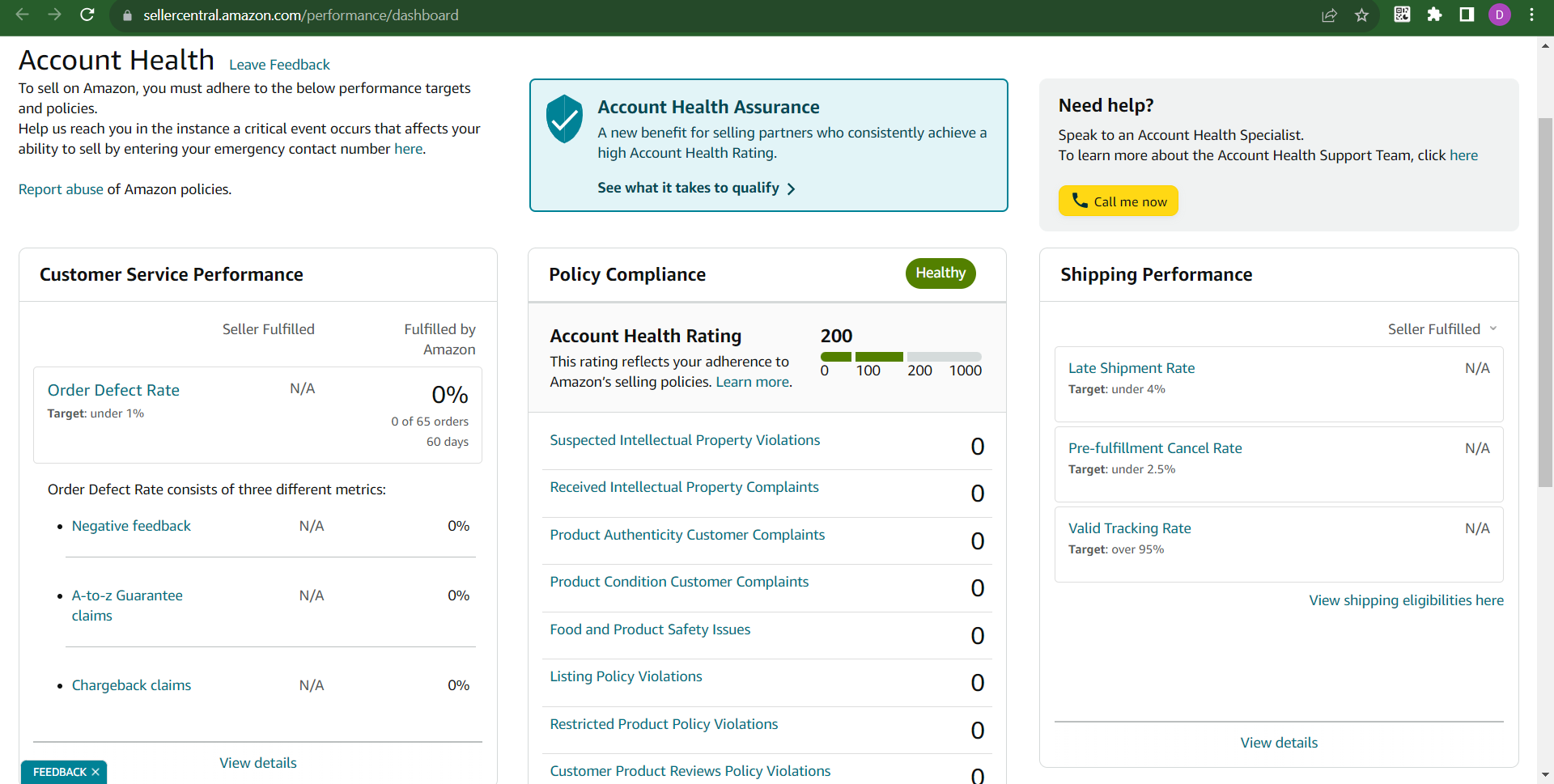
Task: Click the Call me now button
Action: (x=1118, y=201)
